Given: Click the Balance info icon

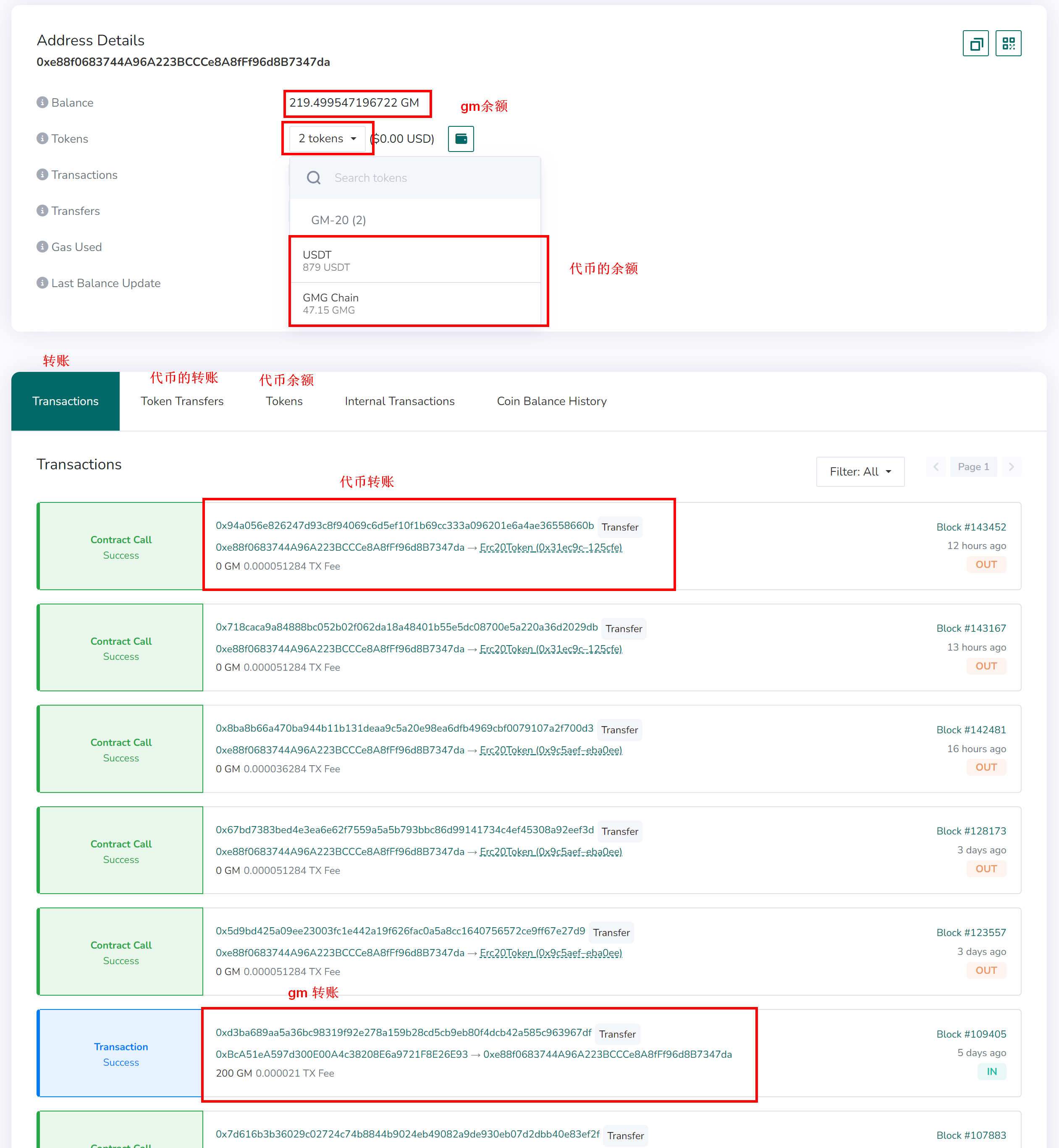Looking at the screenshot, I should 42,102.
